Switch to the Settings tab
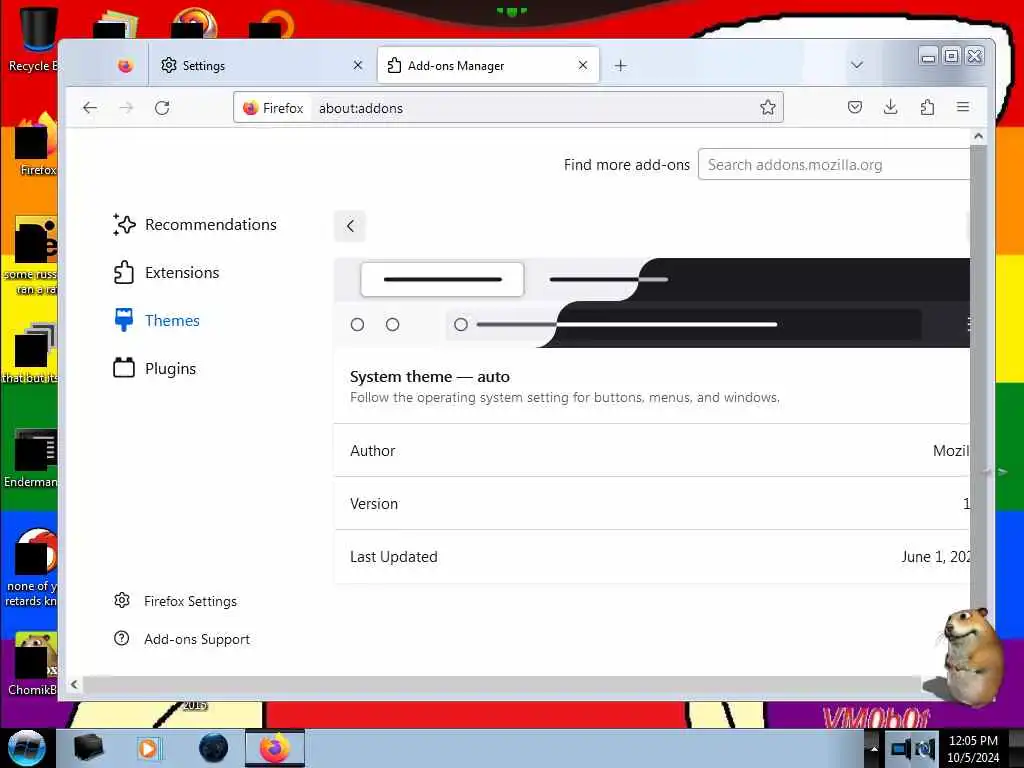1024x768 pixels. point(261,65)
